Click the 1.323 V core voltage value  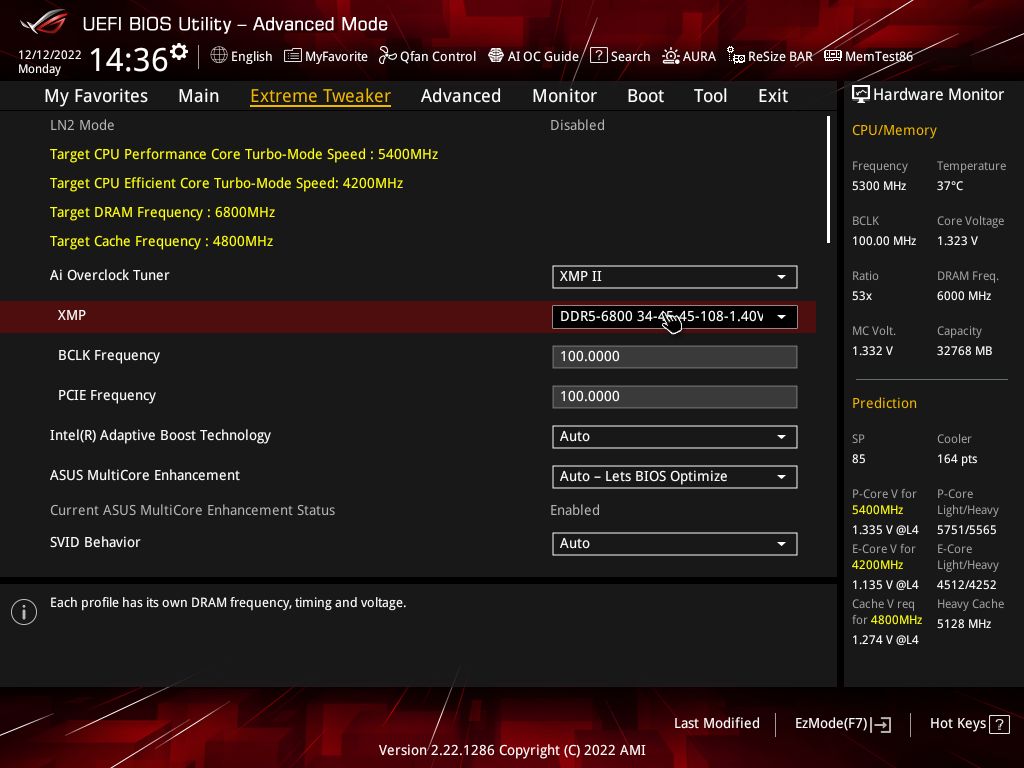point(957,240)
